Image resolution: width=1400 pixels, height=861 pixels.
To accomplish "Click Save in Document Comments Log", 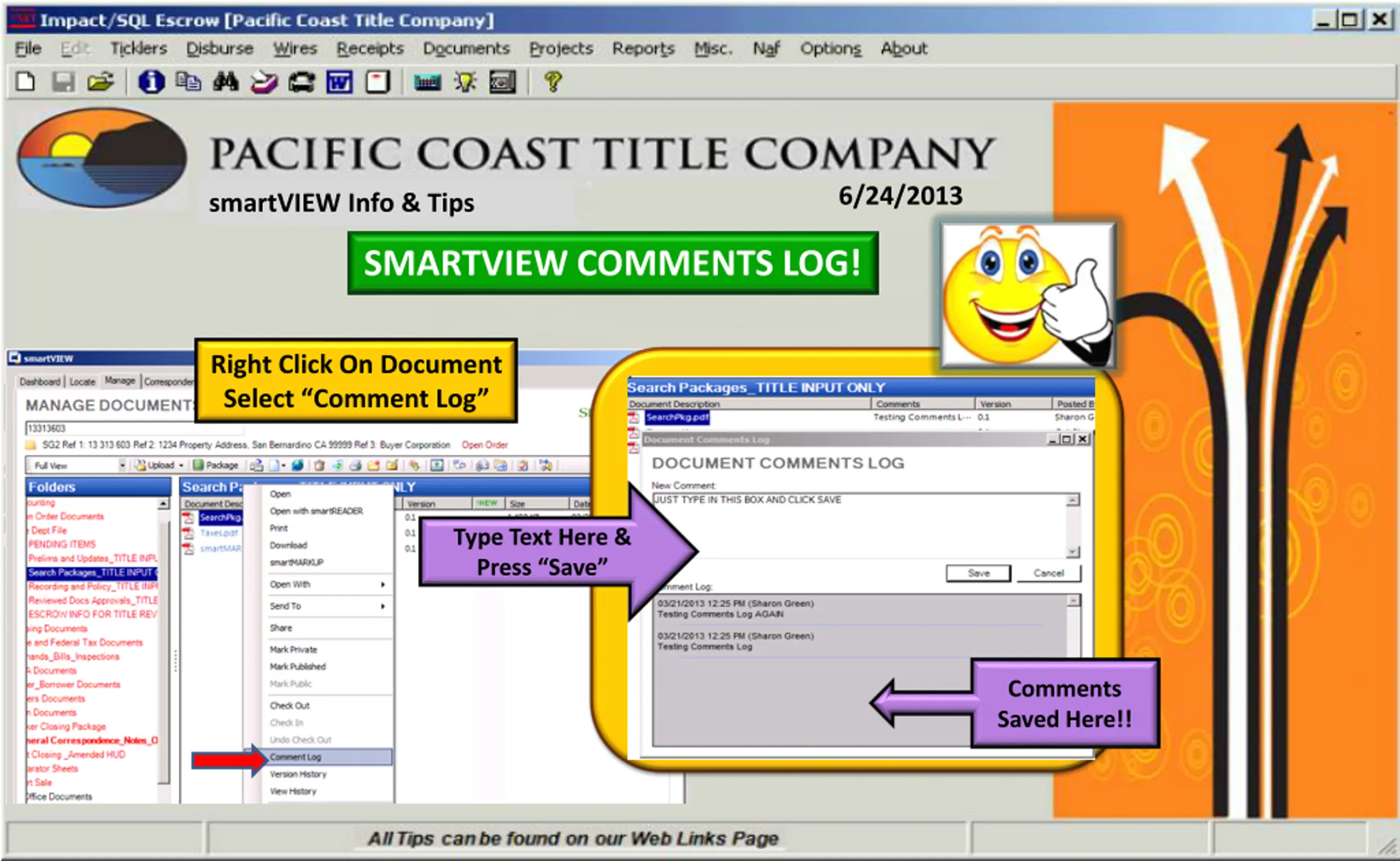I will point(978,573).
